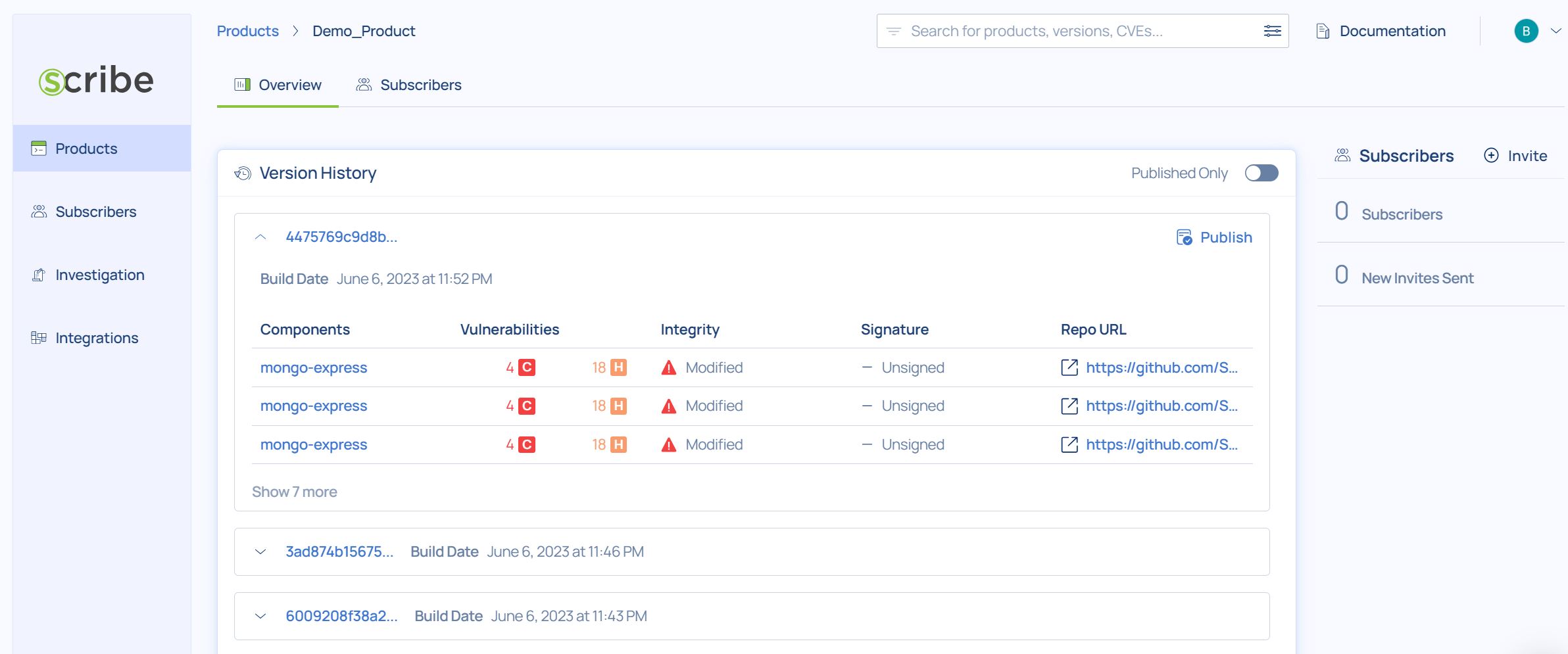The image size is (1568, 654).
Task: Click the Signature column header
Action: click(x=894, y=329)
